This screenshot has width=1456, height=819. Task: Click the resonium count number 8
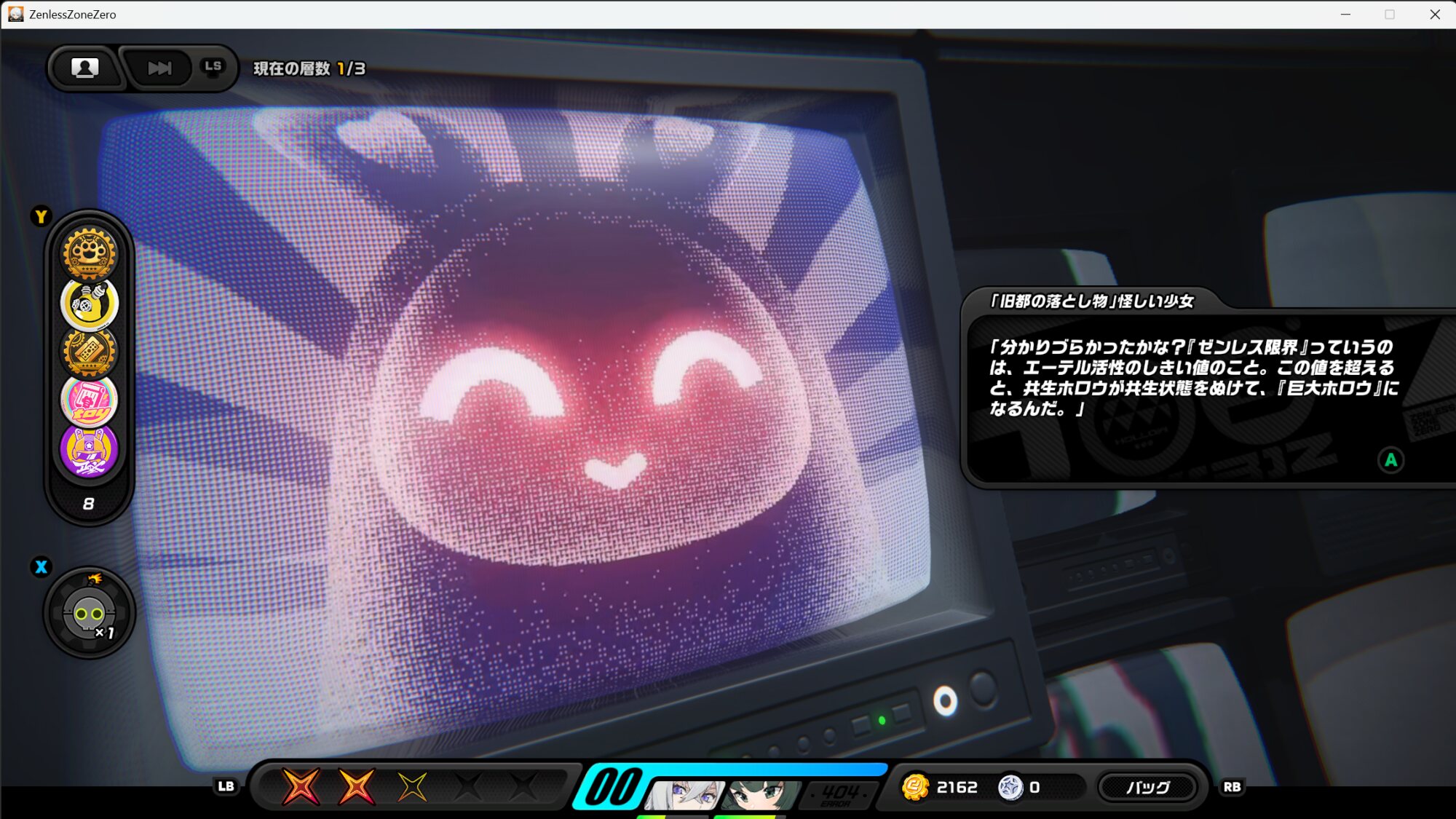click(89, 504)
